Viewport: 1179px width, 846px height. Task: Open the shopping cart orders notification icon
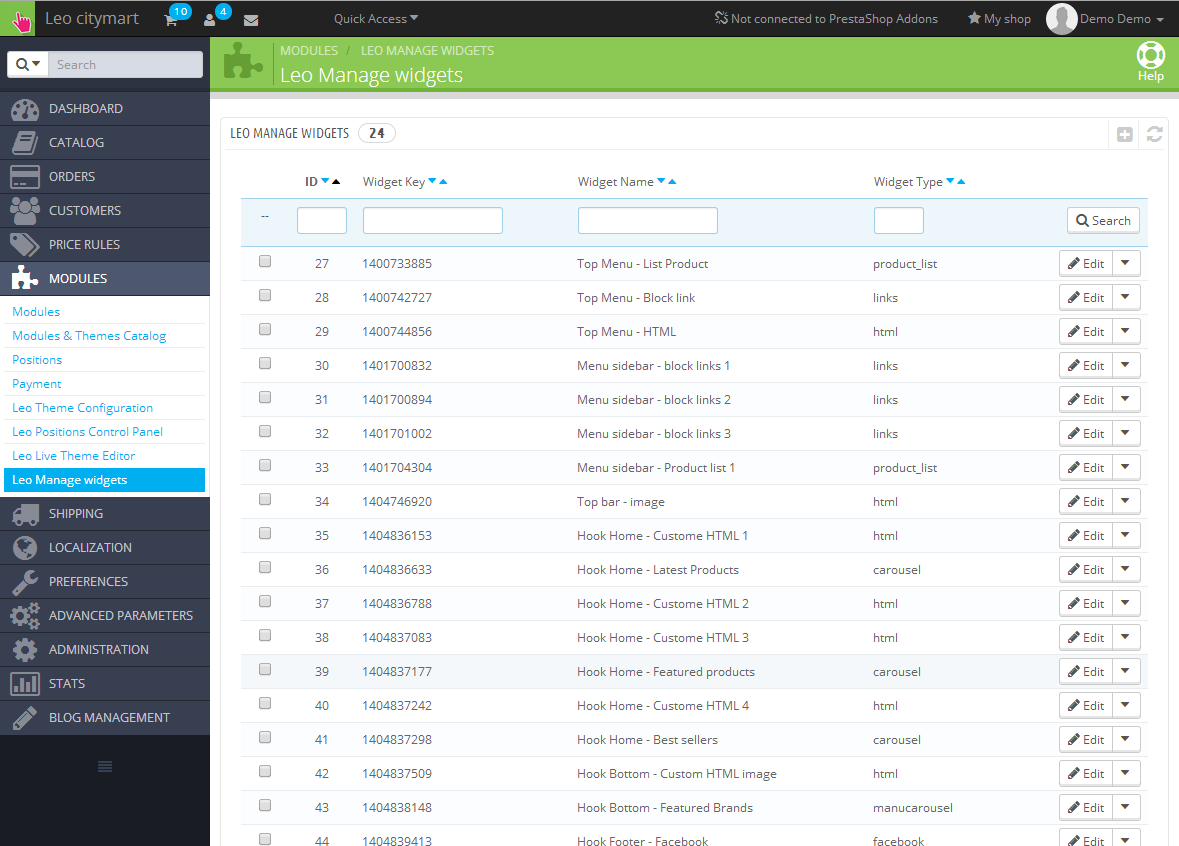pos(172,19)
